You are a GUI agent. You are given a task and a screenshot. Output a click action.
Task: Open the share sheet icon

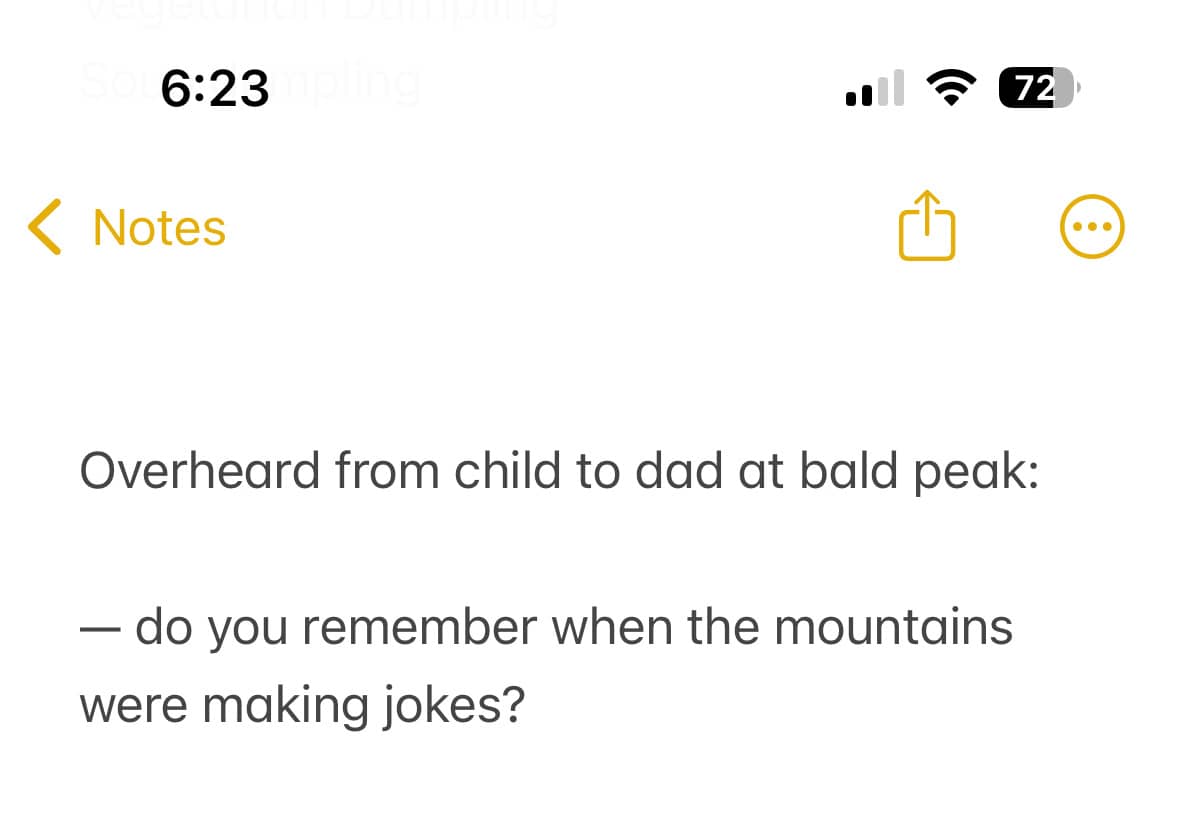926,225
